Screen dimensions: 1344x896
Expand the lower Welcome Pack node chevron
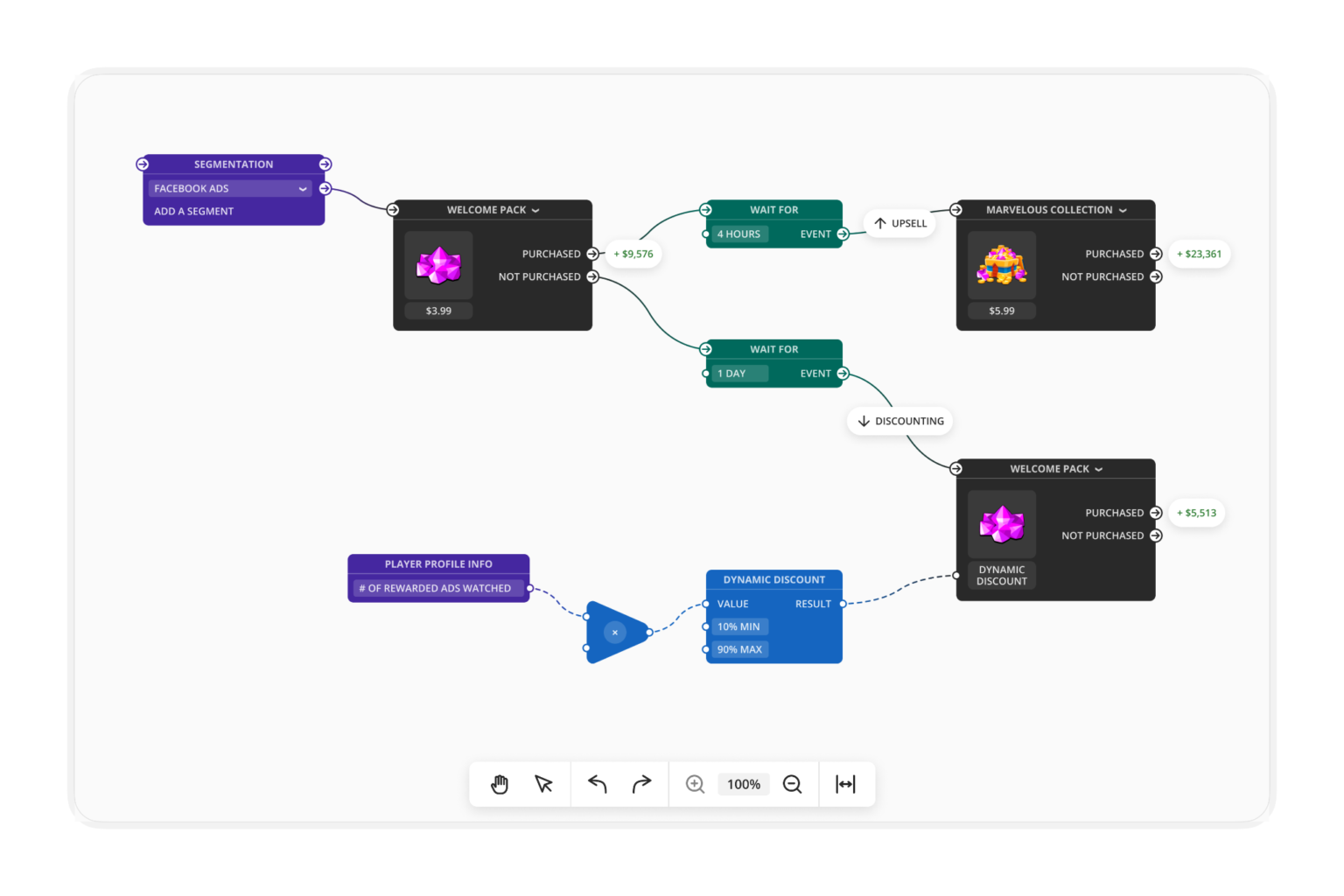click(1098, 469)
